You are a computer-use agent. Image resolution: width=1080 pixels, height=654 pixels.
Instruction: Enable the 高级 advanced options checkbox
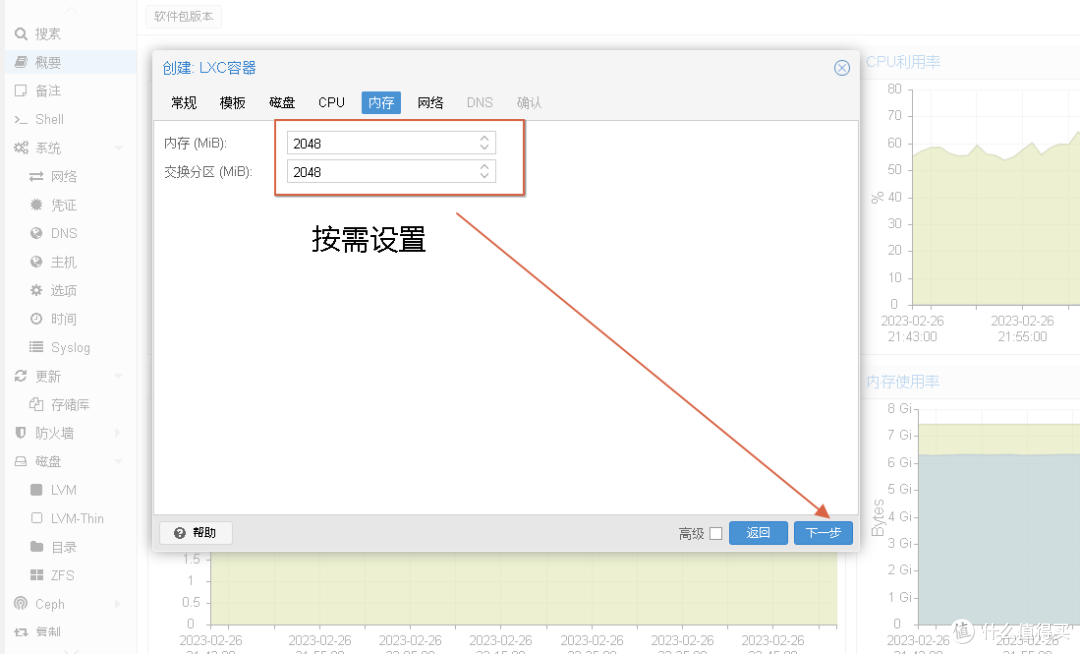(x=716, y=533)
